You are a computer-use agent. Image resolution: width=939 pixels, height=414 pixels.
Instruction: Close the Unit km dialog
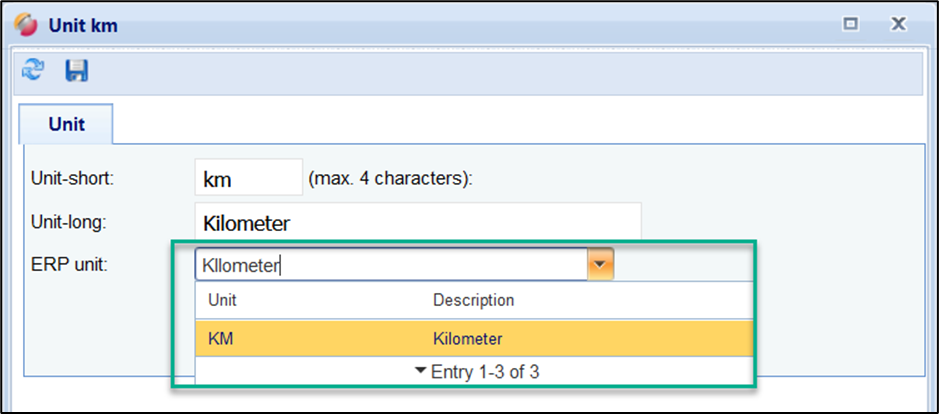pos(898,25)
